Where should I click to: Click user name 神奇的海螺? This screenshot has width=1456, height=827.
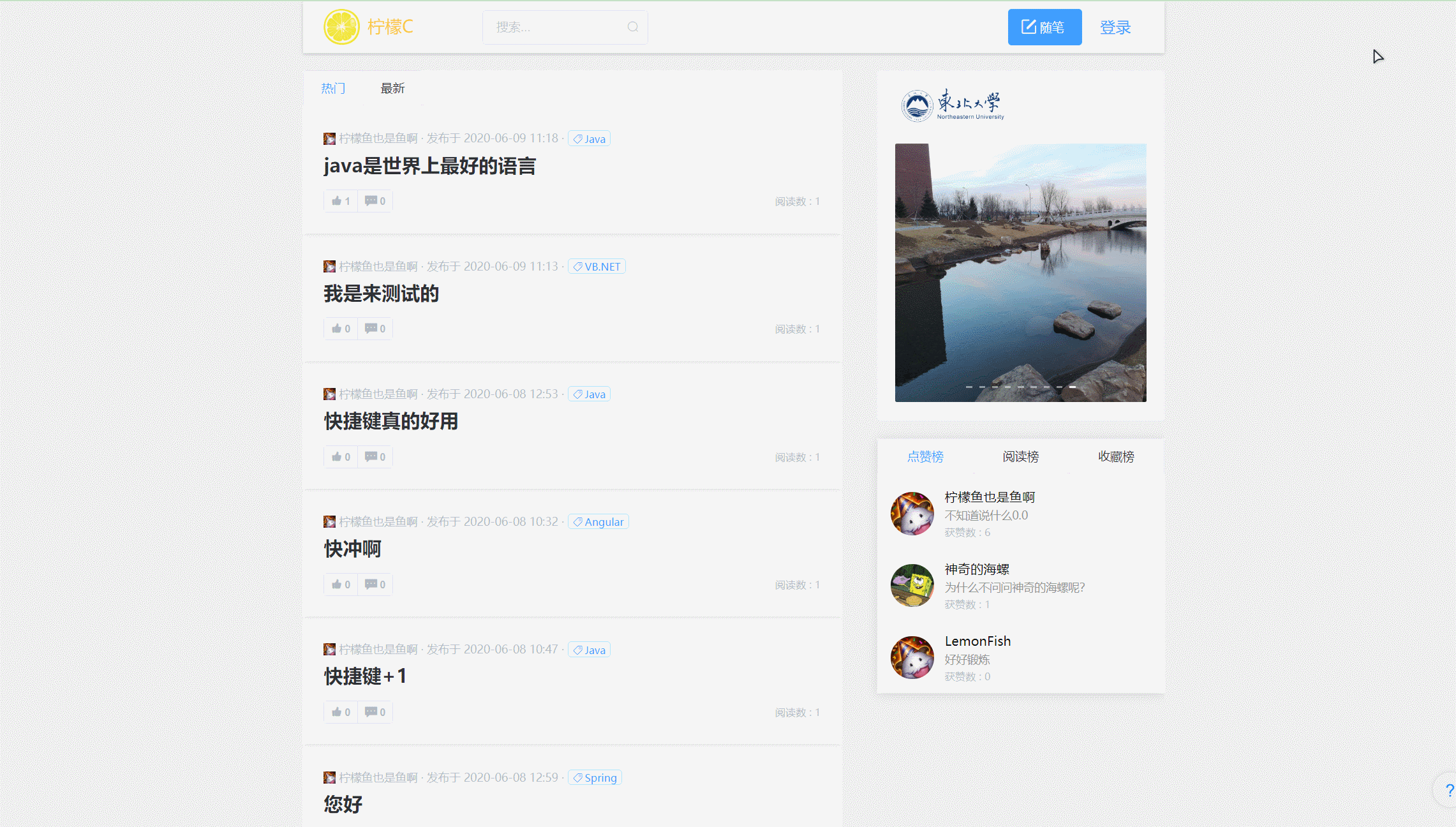(977, 569)
